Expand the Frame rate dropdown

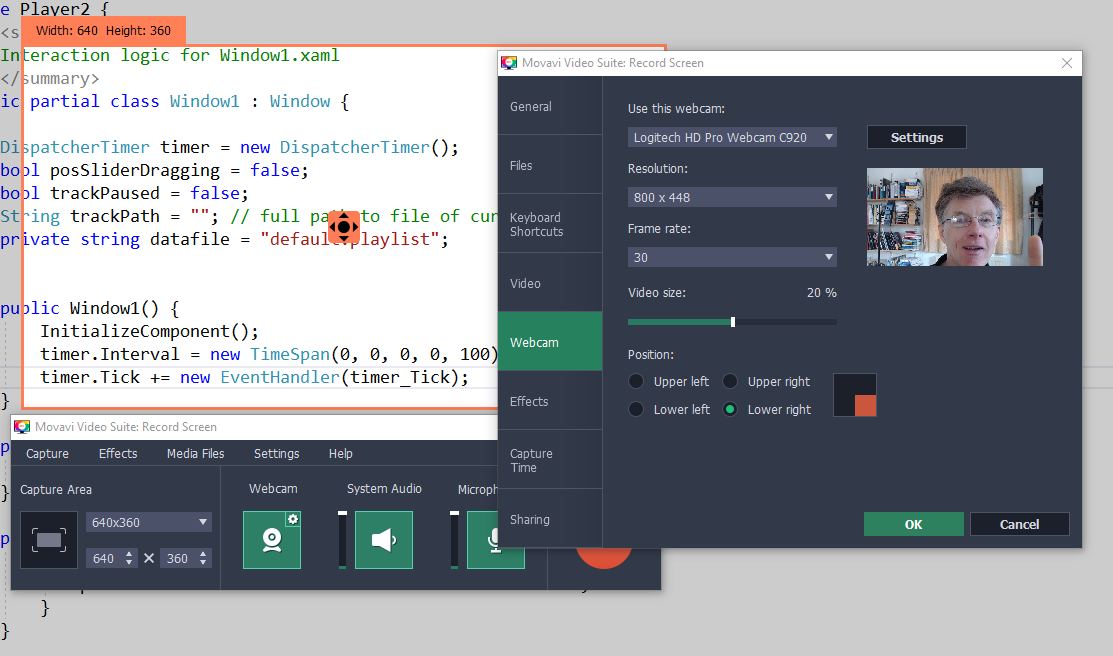pos(732,257)
